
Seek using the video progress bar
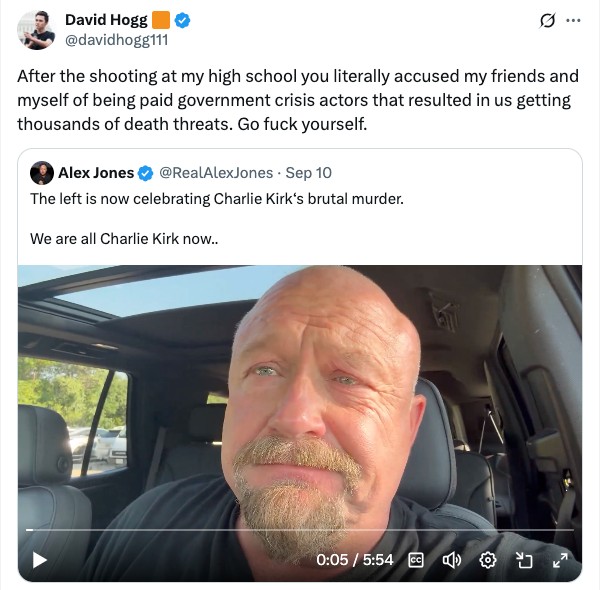[x=300, y=530]
